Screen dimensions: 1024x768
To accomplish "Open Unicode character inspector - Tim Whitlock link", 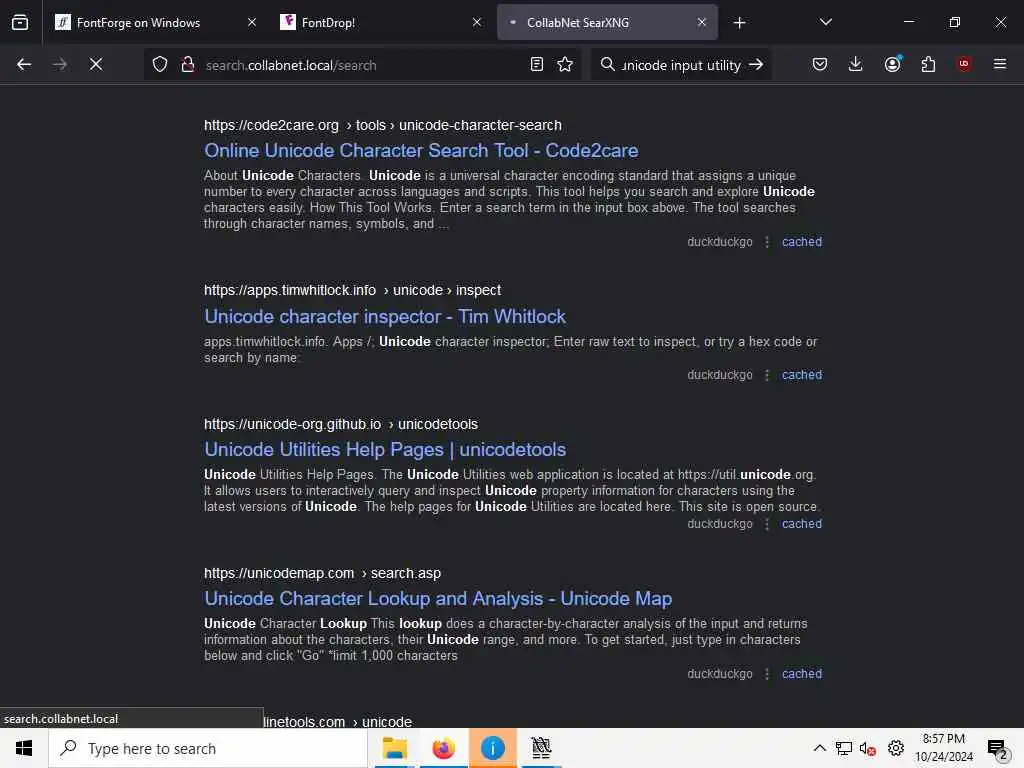I will click(x=385, y=317).
